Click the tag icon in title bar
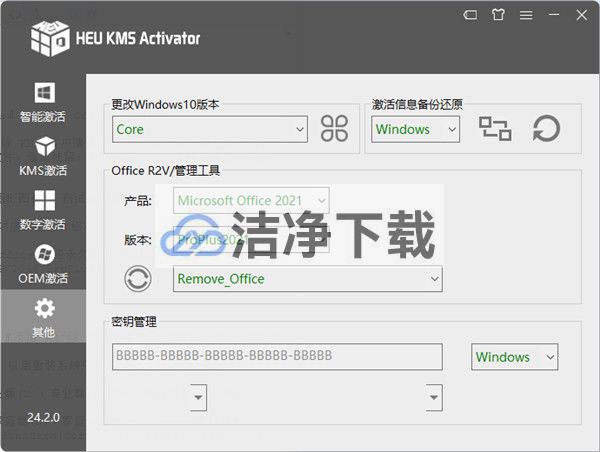The height and width of the screenshot is (452, 600). pyautogui.click(x=470, y=15)
